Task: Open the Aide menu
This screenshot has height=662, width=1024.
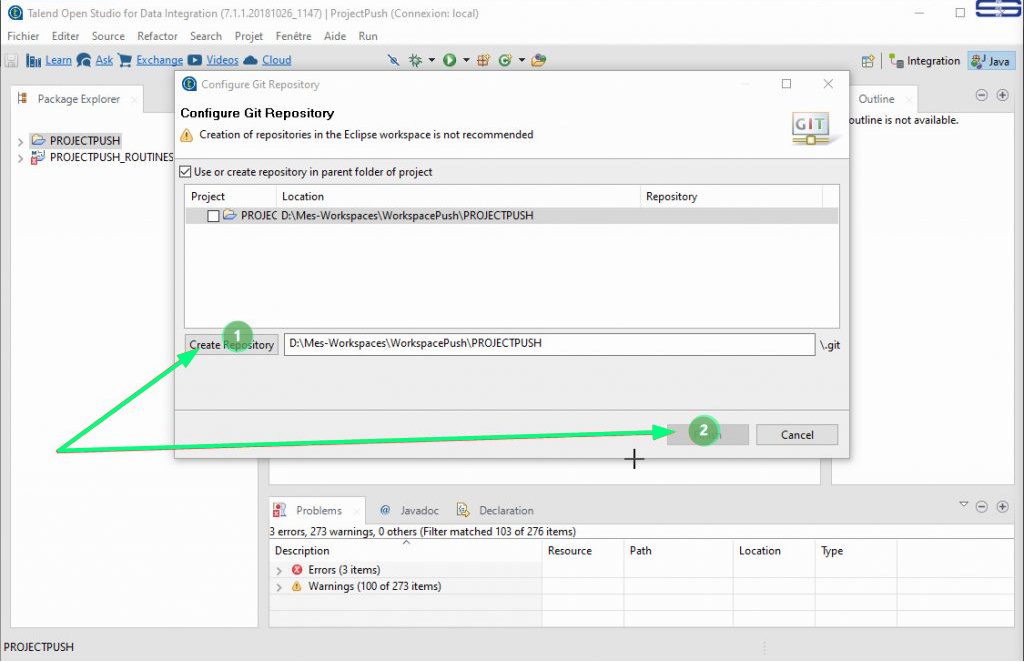Action: [x=335, y=36]
